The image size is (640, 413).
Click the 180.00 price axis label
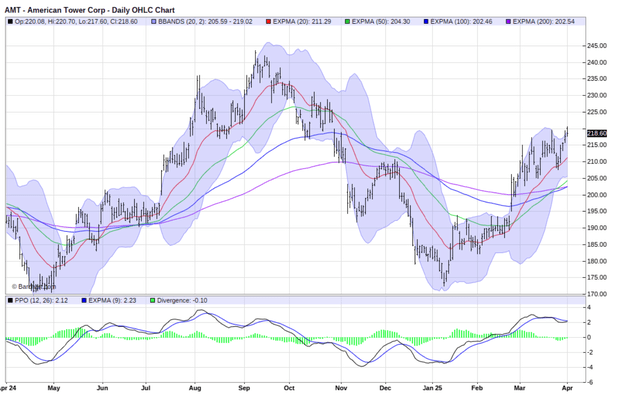pyautogui.click(x=597, y=261)
